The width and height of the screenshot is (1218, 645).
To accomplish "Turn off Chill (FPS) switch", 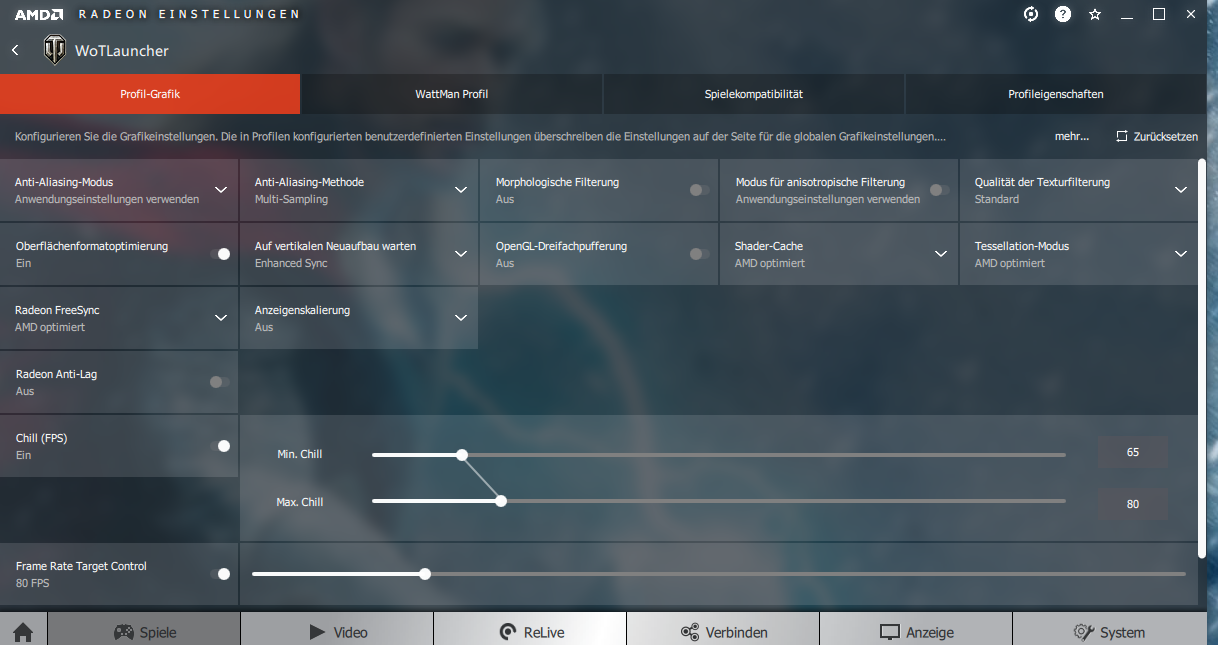I will pos(220,446).
